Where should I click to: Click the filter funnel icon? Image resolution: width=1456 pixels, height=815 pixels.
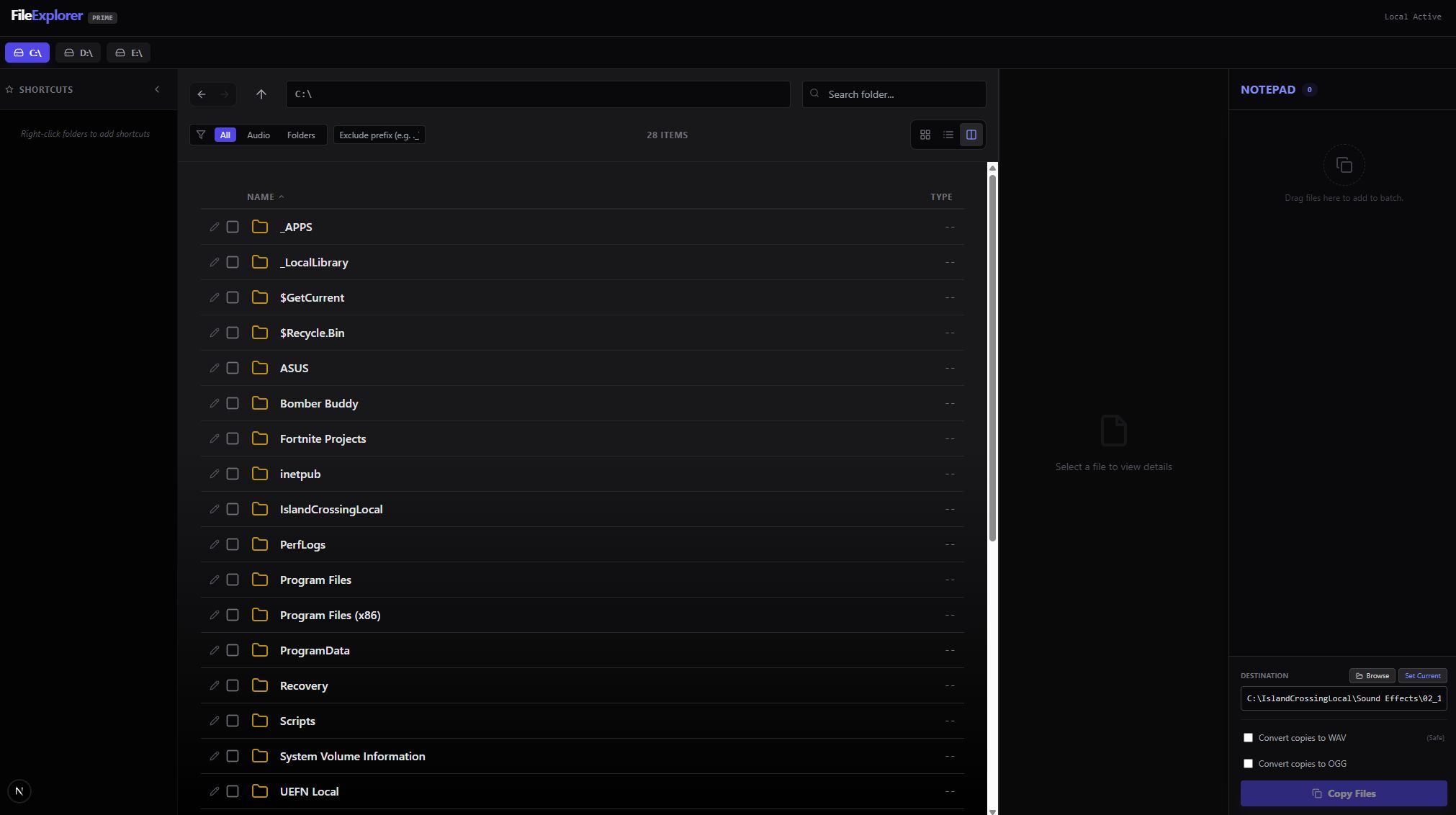click(201, 135)
